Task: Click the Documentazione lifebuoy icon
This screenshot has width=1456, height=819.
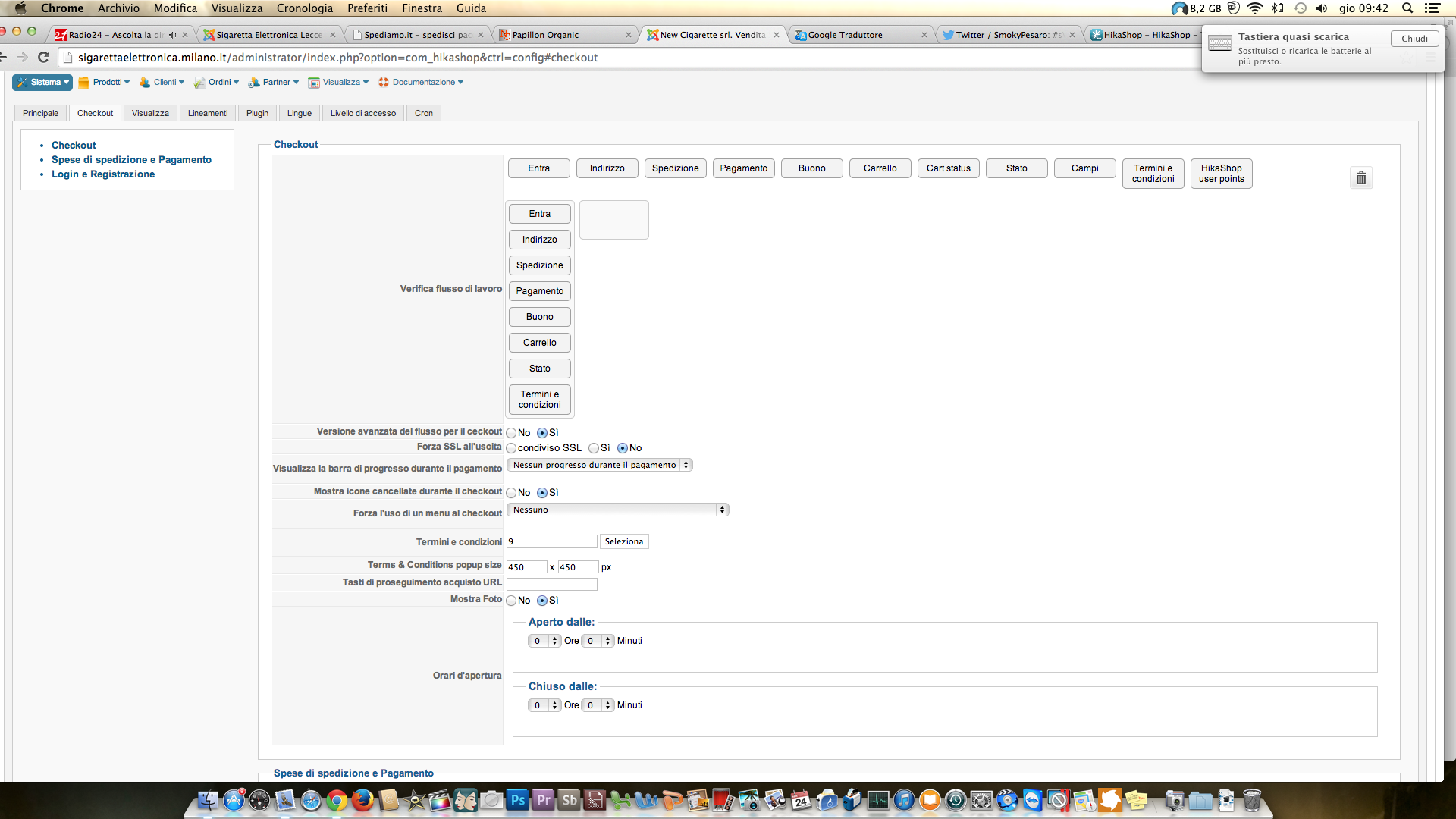Action: [x=384, y=83]
